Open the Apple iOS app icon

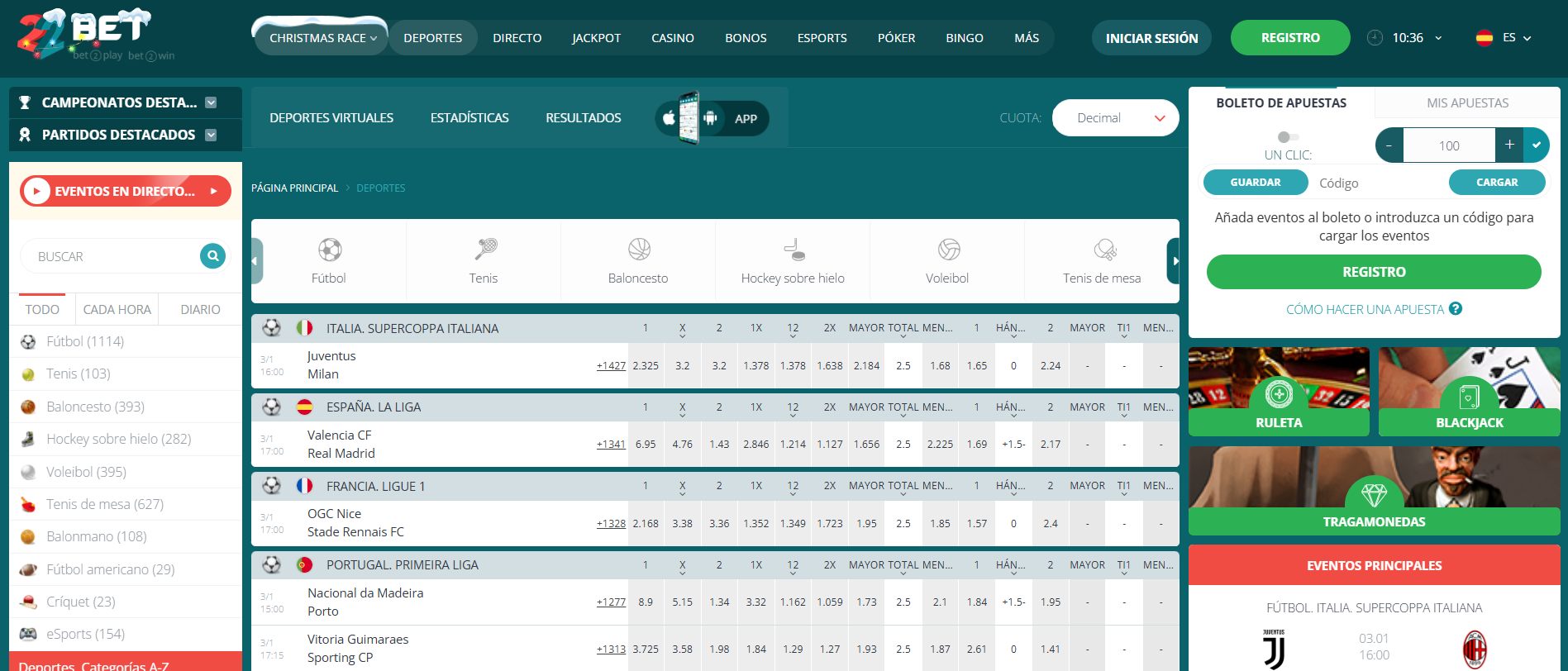click(669, 118)
